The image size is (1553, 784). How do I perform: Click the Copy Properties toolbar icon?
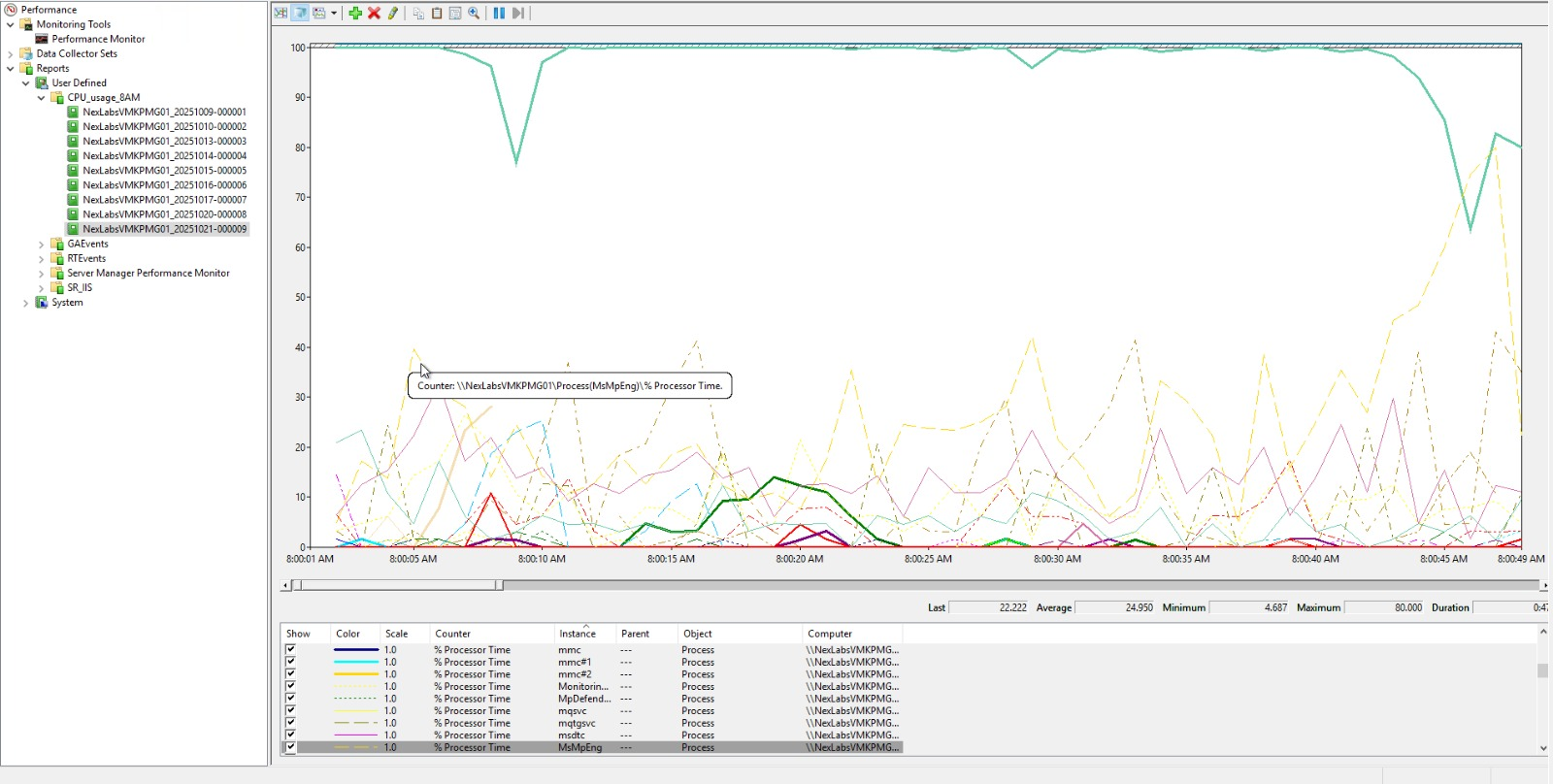coord(418,14)
